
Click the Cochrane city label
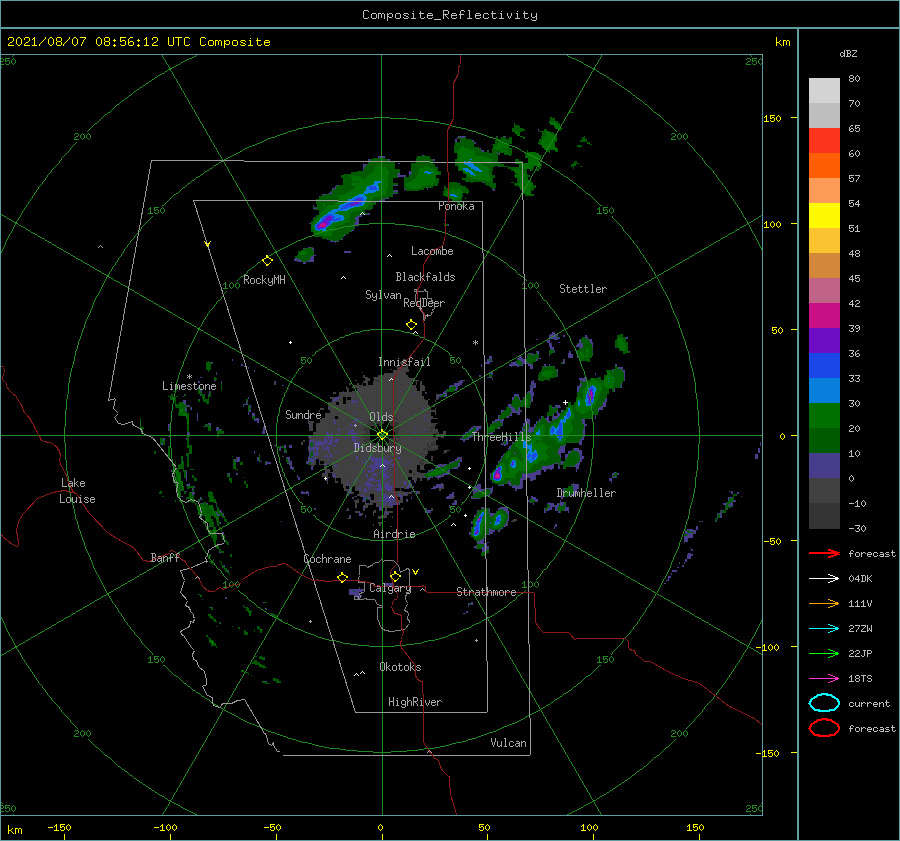click(327, 559)
